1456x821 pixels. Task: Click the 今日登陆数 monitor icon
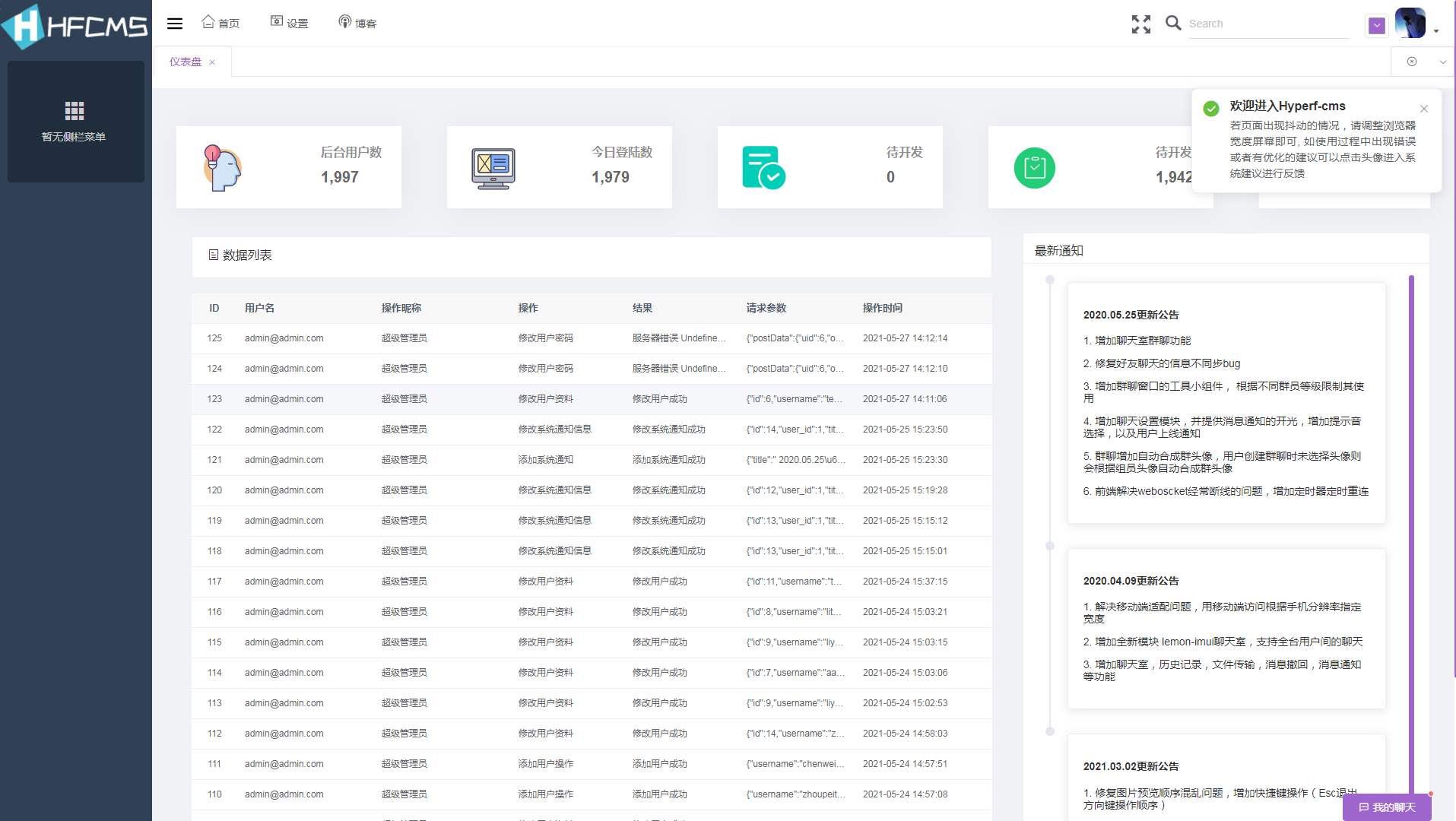[493, 168]
